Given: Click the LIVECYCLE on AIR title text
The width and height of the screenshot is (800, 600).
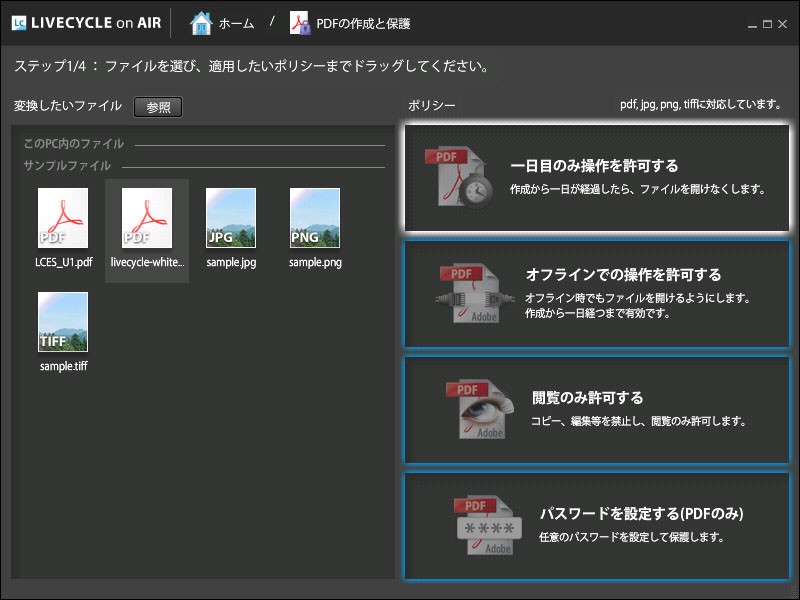Looking at the screenshot, I should click(96, 23).
